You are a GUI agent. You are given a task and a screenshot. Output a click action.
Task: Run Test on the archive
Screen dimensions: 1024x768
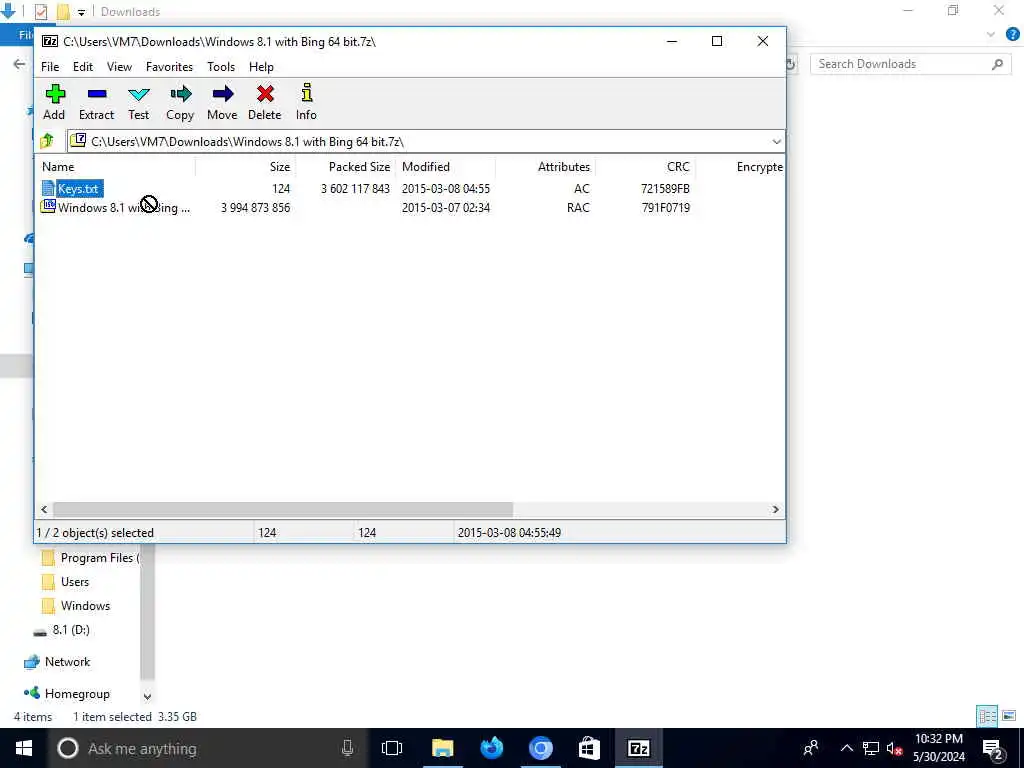[x=138, y=94]
